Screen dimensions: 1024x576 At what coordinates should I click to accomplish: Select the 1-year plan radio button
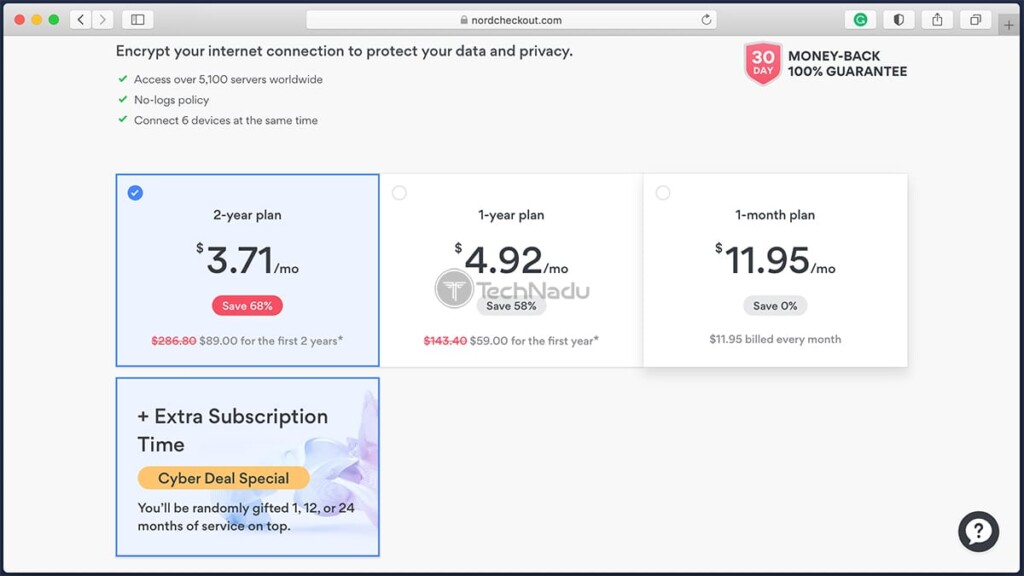399,193
